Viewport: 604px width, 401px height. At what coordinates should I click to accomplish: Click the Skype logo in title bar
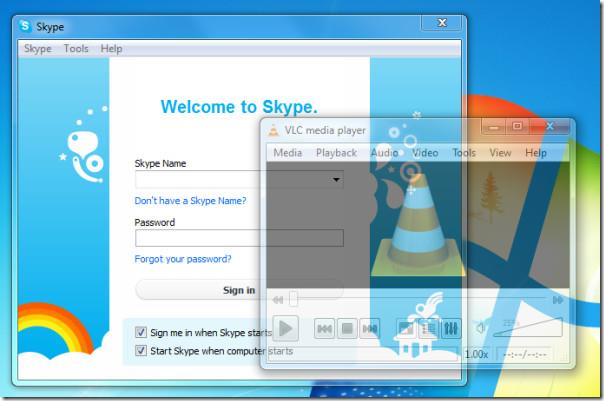(25, 26)
